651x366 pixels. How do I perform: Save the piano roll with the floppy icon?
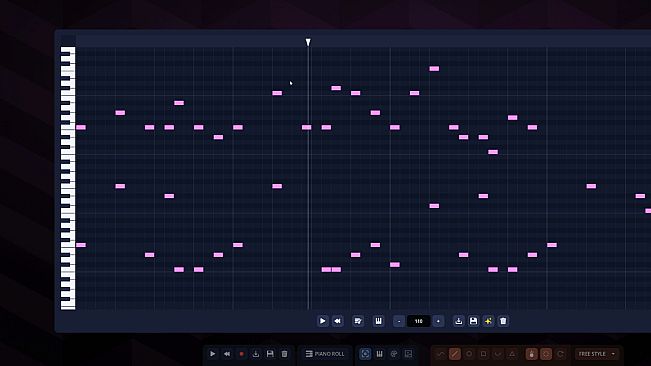click(x=473, y=321)
